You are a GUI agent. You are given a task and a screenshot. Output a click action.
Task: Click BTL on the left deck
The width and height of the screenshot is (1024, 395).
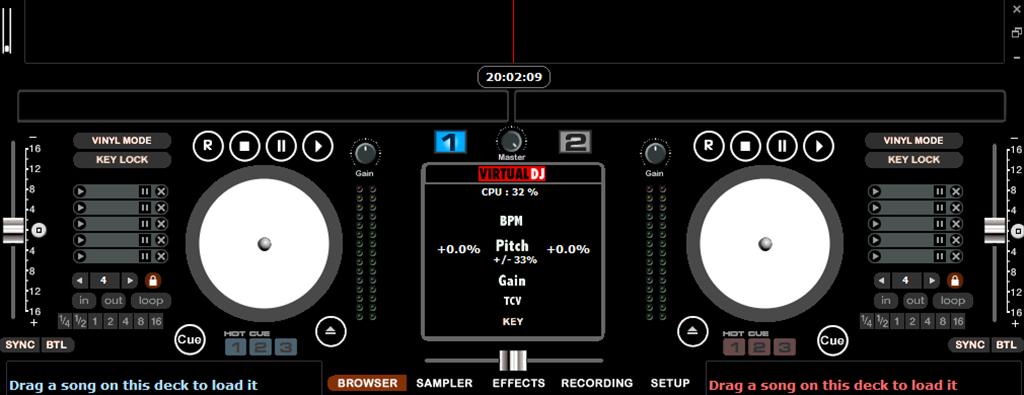coord(58,345)
